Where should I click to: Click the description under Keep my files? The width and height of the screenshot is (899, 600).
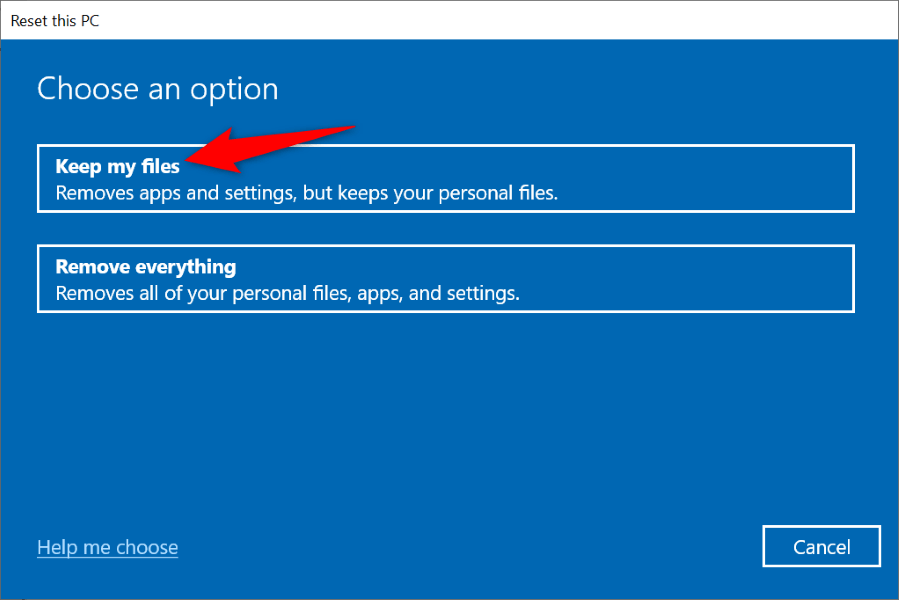click(x=306, y=193)
